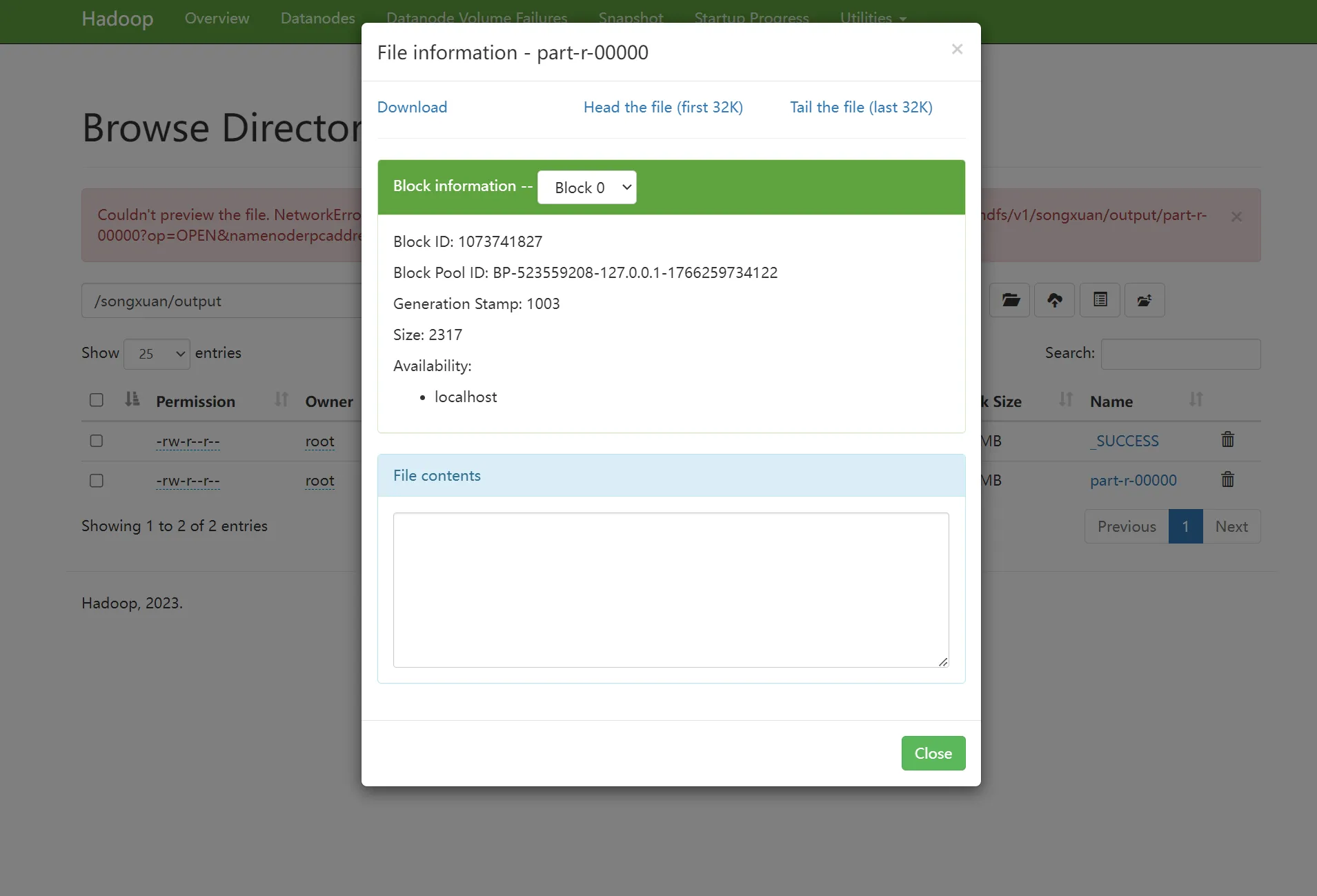Check the first row file checkbox
Image resolution: width=1317 pixels, height=896 pixels.
(97, 441)
